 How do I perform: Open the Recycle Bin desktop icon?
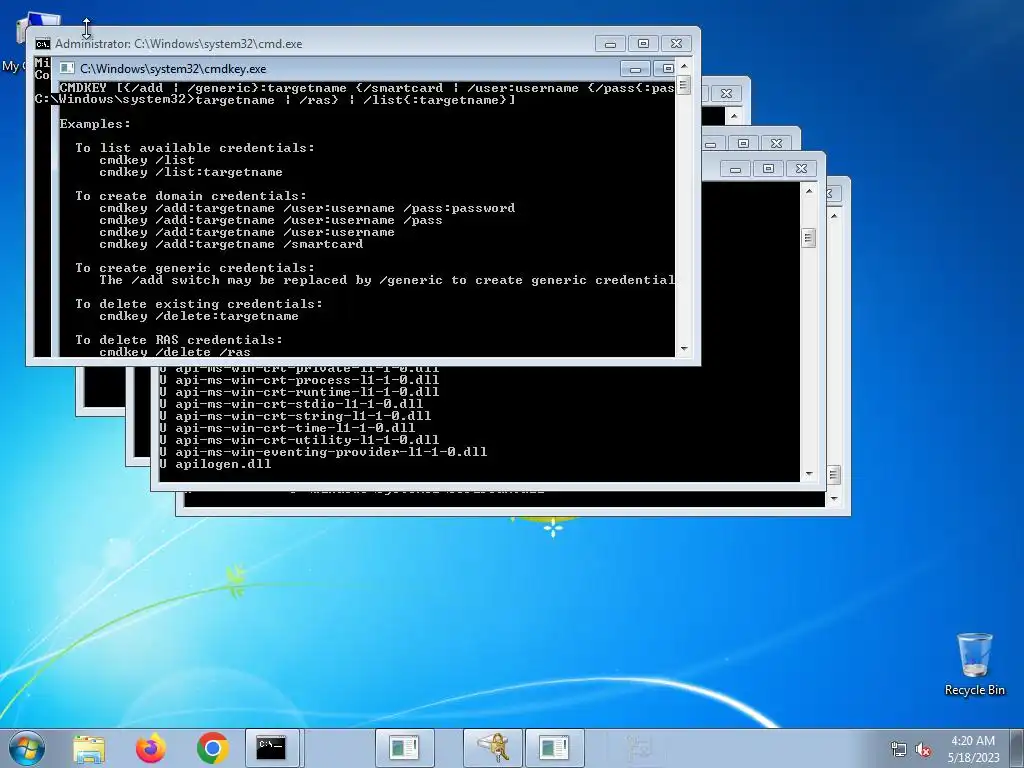974,664
